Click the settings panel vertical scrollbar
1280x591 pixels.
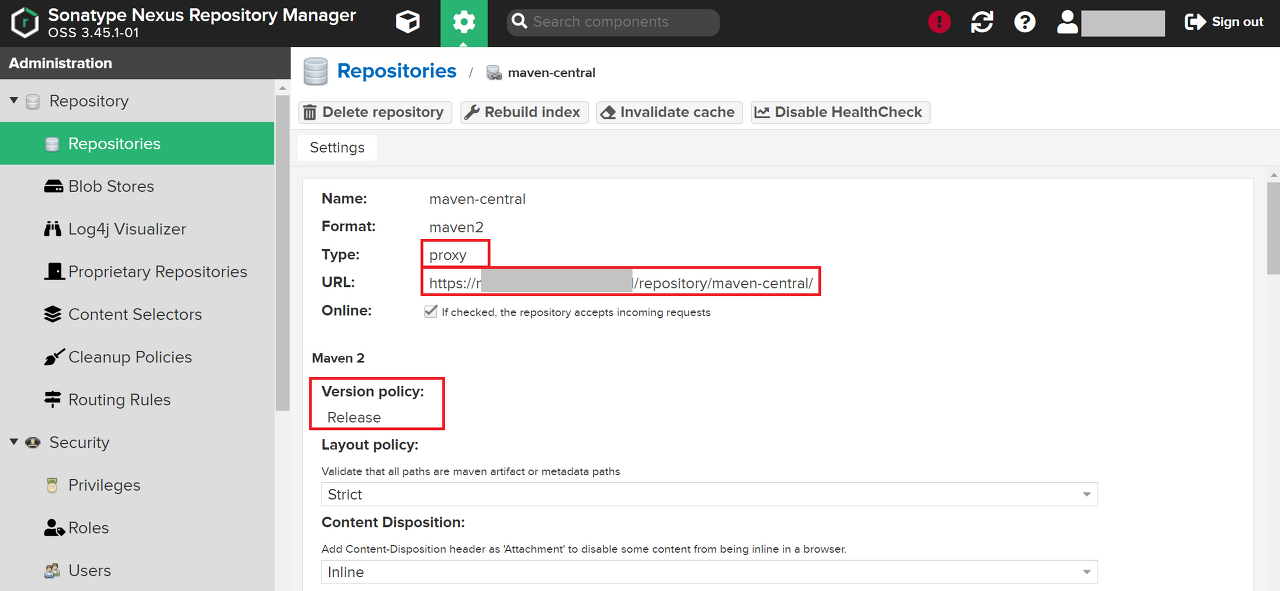coord(1273,227)
